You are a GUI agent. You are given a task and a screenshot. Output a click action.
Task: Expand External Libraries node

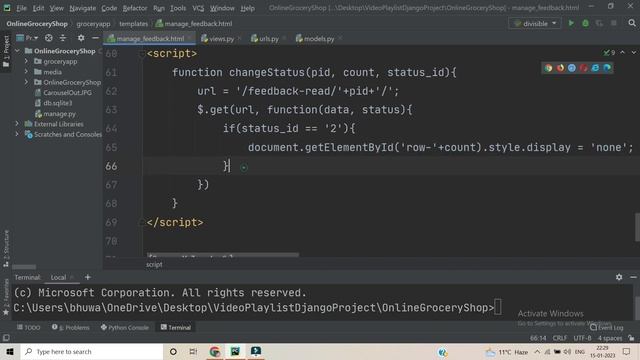point(17,124)
